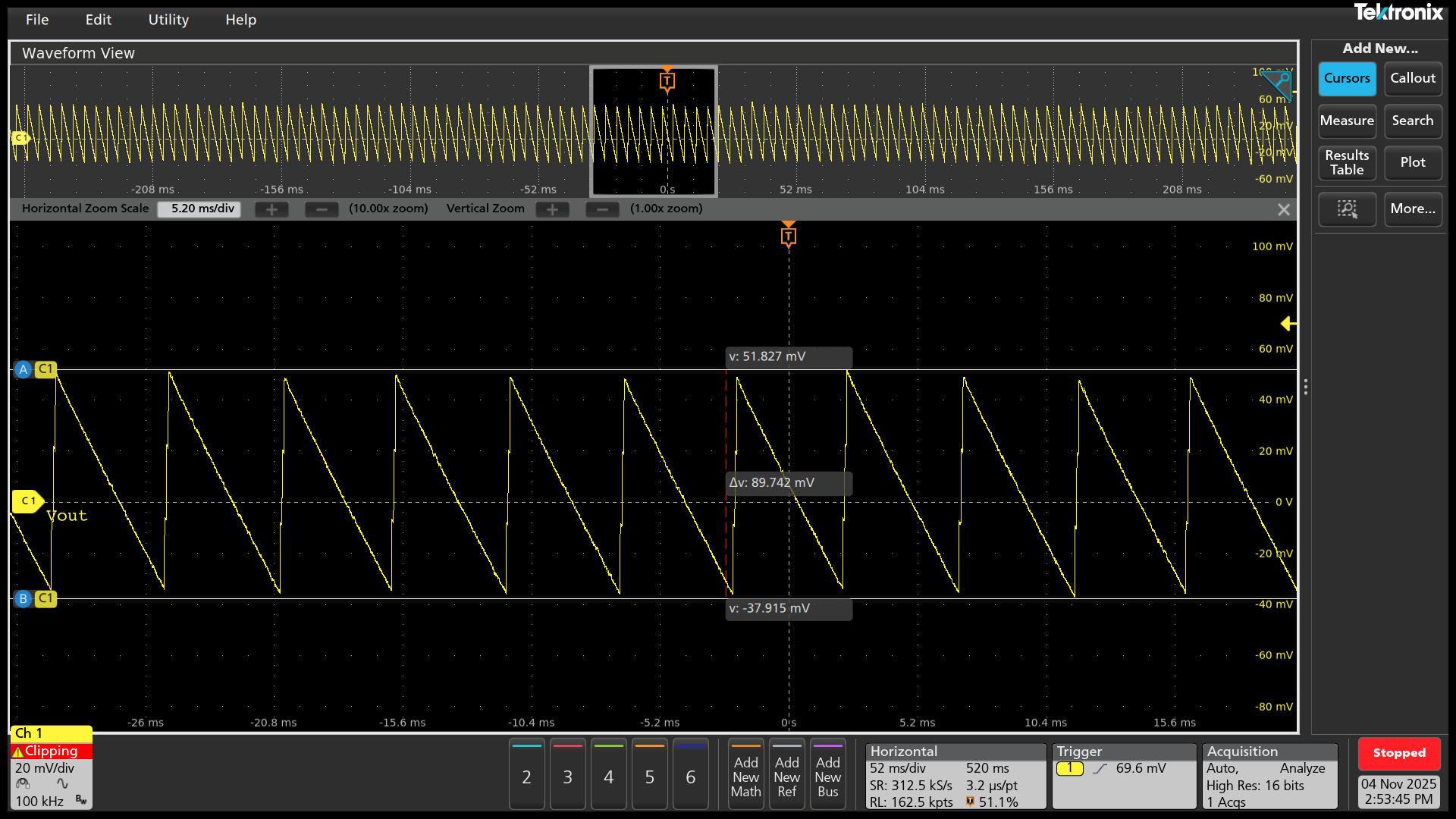Click the Add New Math button
Viewport: 1456px width, 819px height.
[x=745, y=775]
